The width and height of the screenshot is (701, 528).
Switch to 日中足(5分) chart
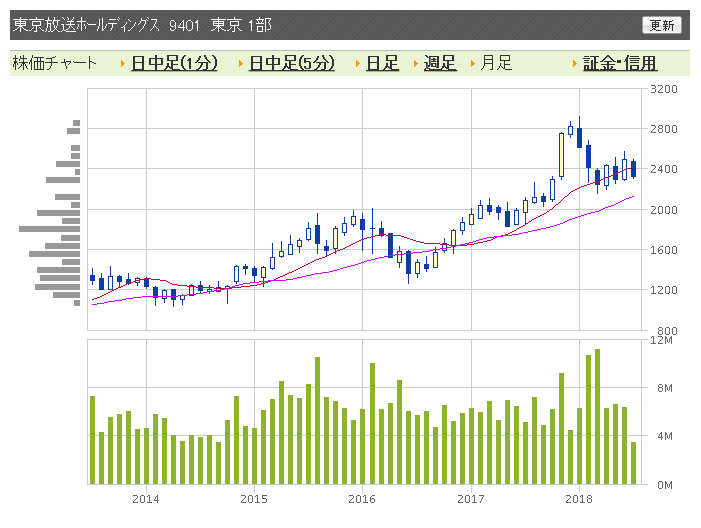(291, 63)
